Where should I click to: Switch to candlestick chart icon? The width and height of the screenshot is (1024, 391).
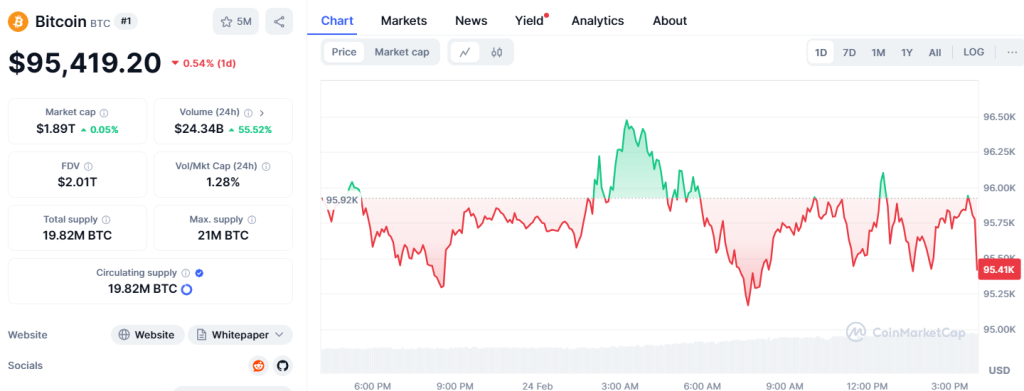(497, 52)
